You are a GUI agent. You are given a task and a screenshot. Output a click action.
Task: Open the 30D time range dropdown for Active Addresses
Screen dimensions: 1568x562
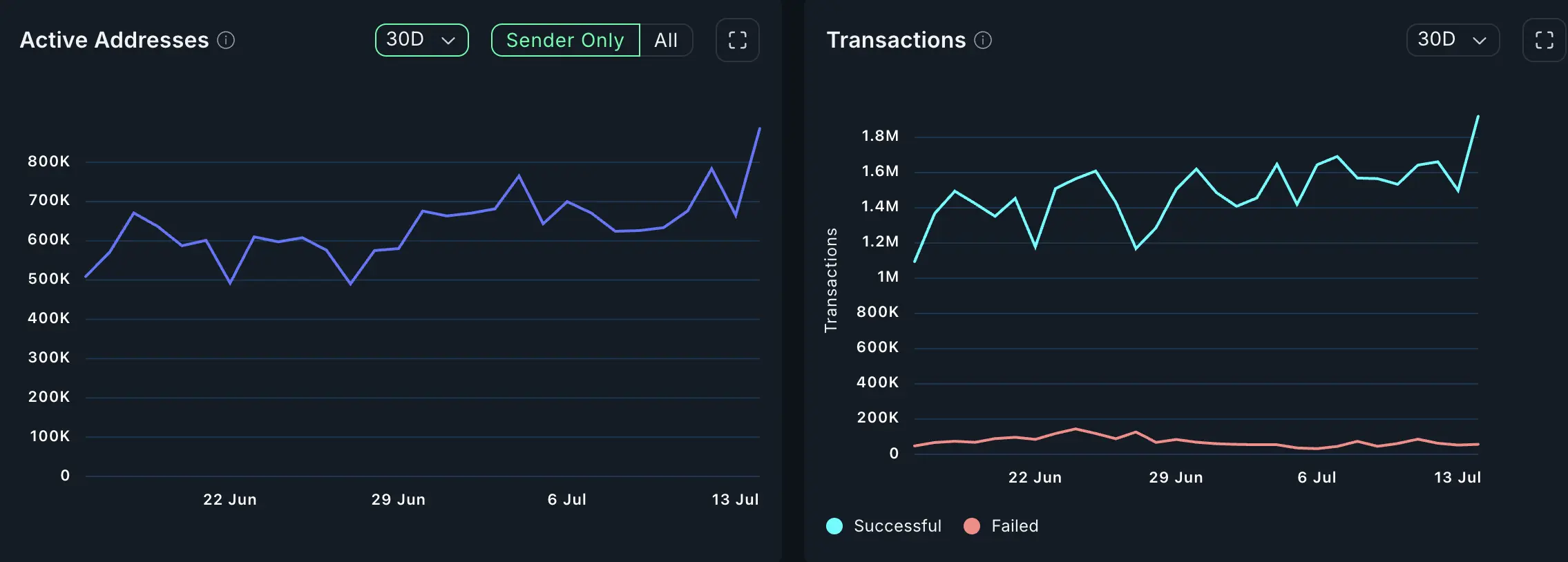tap(421, 40)
